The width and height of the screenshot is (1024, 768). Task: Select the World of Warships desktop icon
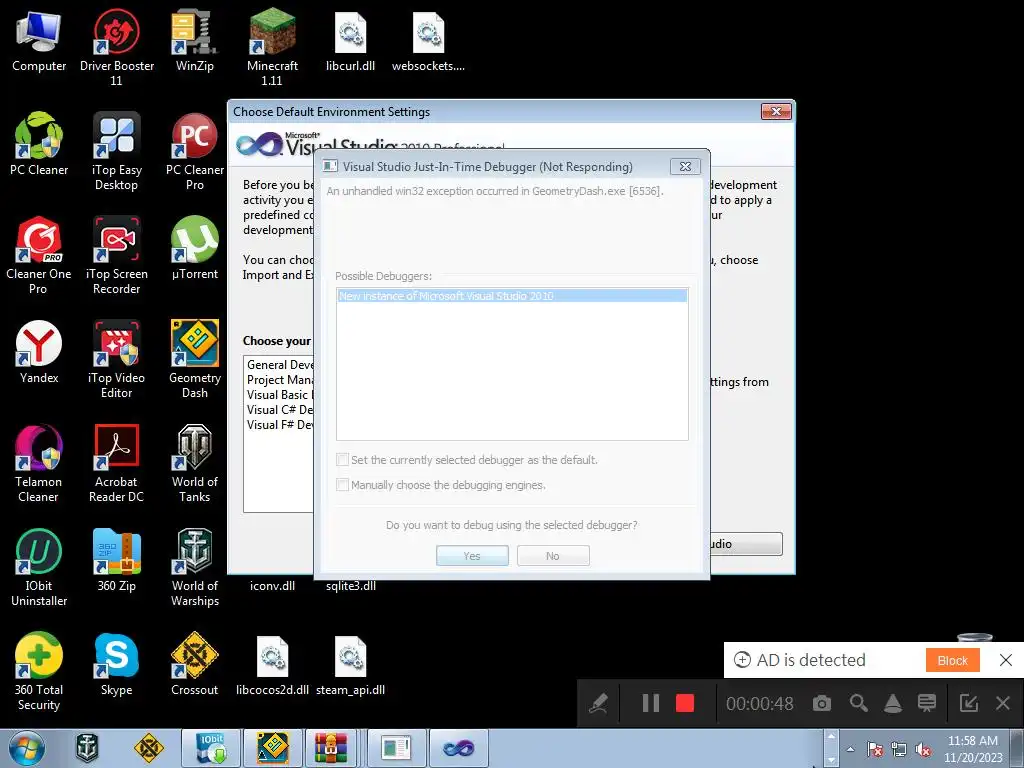195,568
